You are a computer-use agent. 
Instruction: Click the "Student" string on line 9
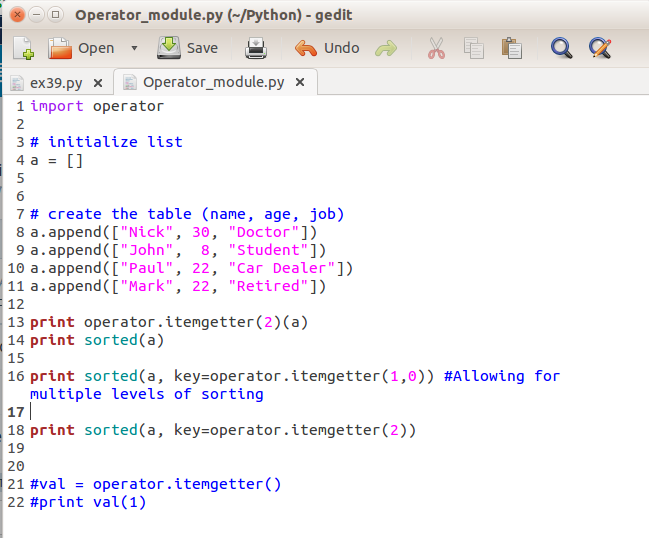coord(268,250)
